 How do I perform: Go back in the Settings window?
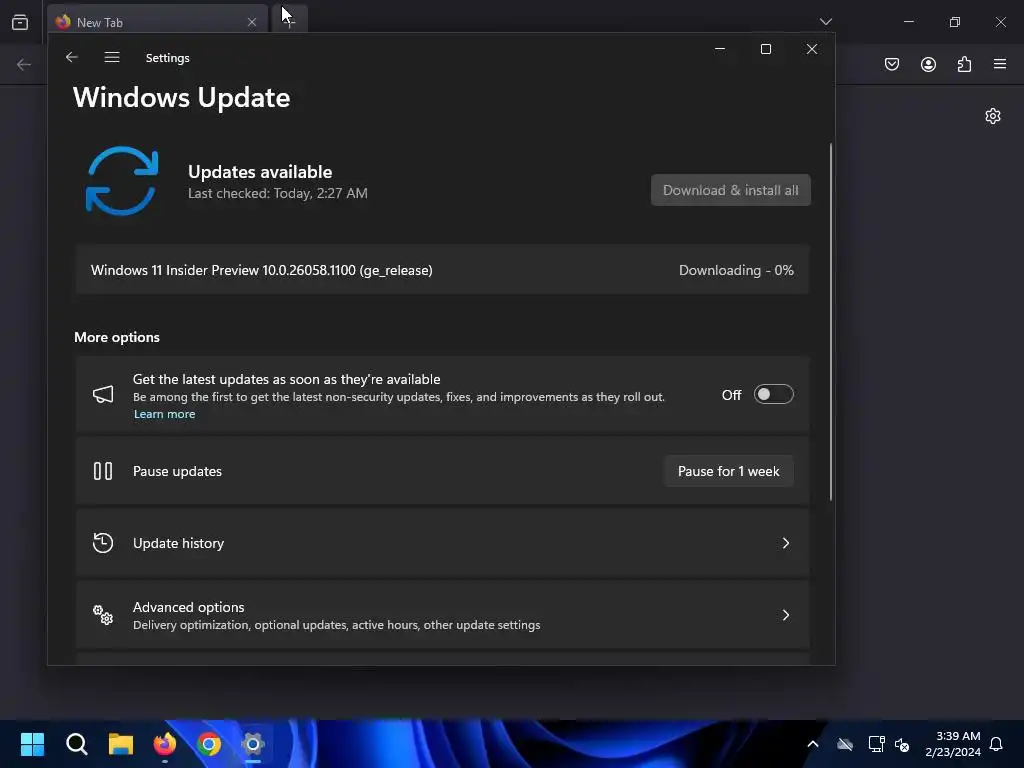tap(72, 57)
